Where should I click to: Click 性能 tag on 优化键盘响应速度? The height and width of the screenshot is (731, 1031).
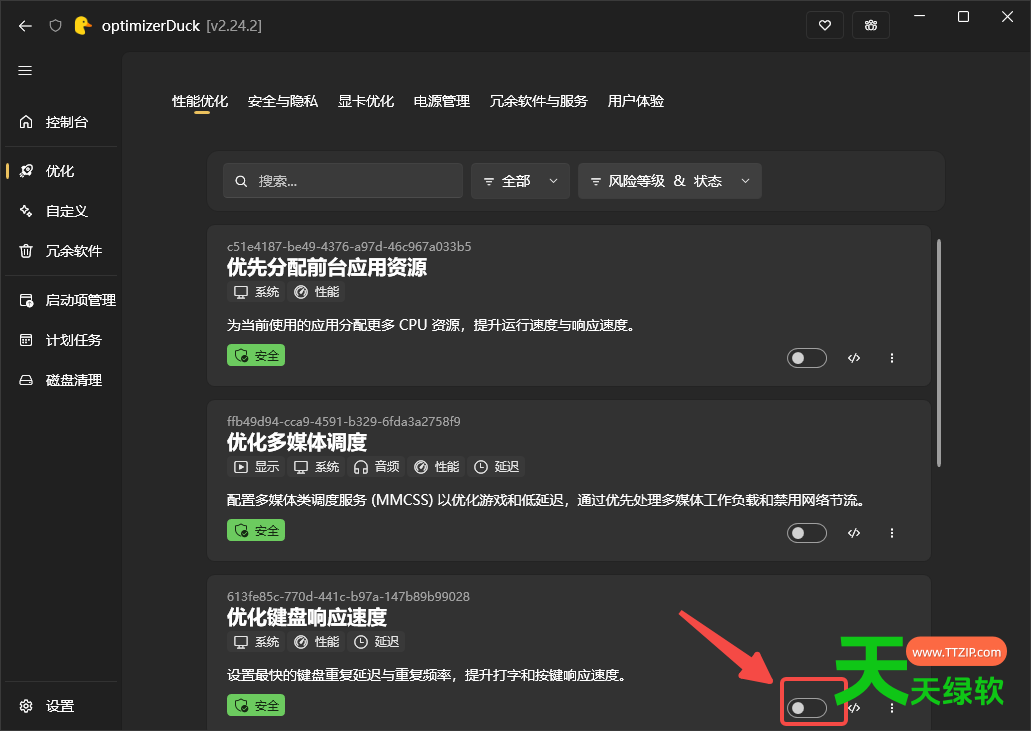click(316, 642)
